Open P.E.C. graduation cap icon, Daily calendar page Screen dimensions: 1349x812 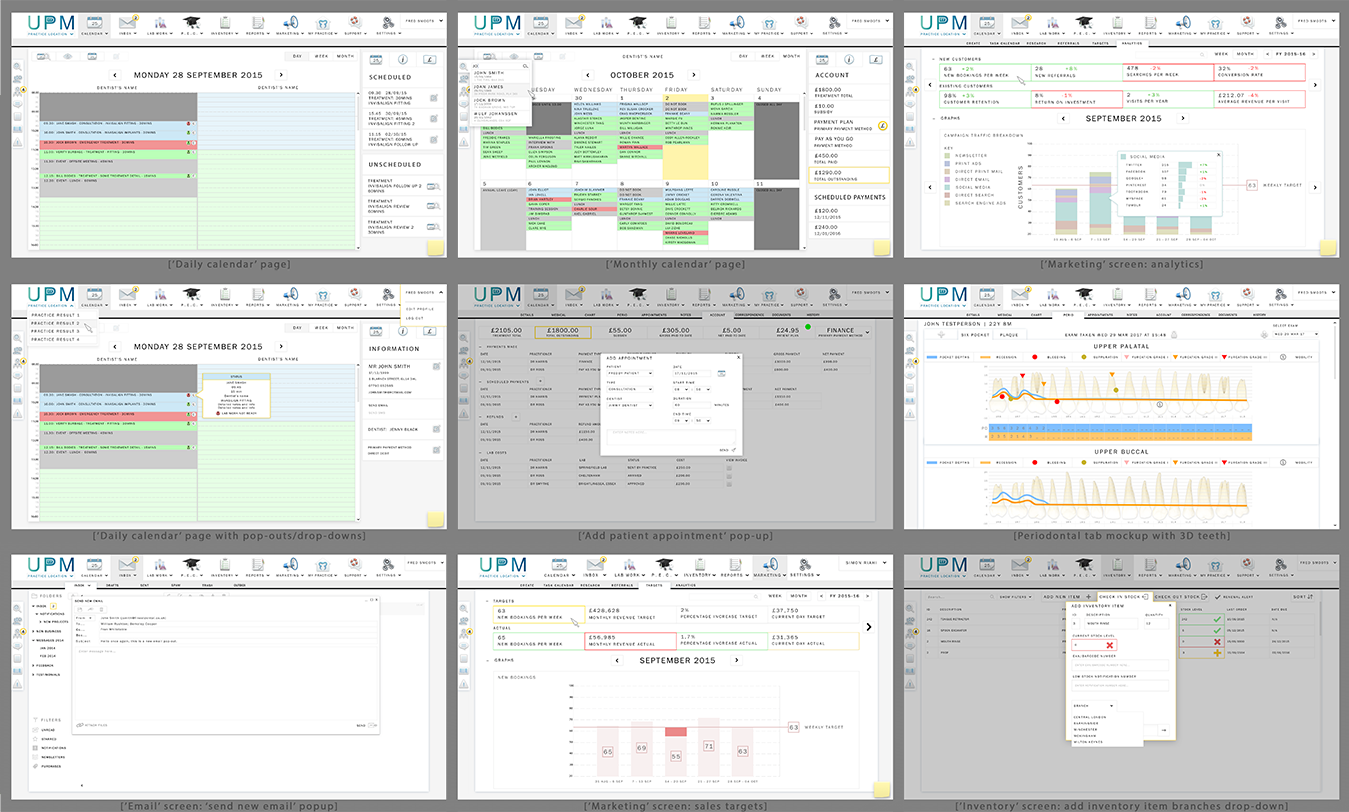[192, 22]
